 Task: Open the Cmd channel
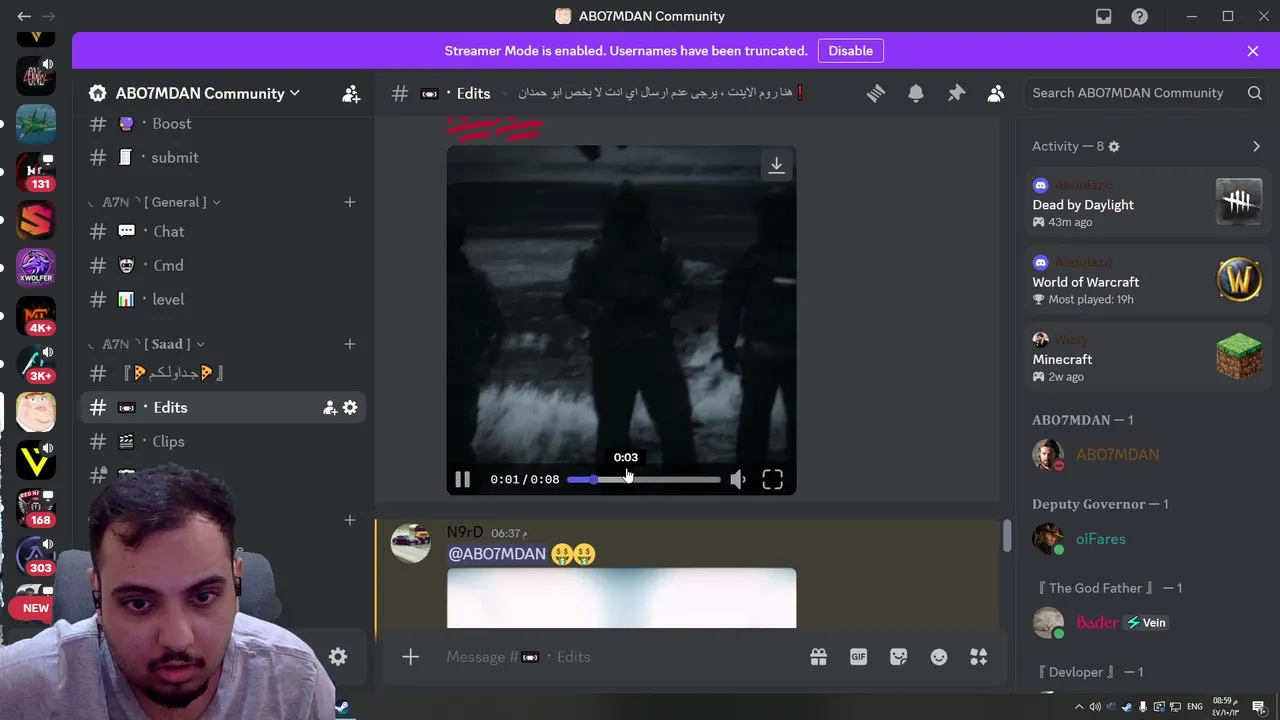click(x=222, y=265)
